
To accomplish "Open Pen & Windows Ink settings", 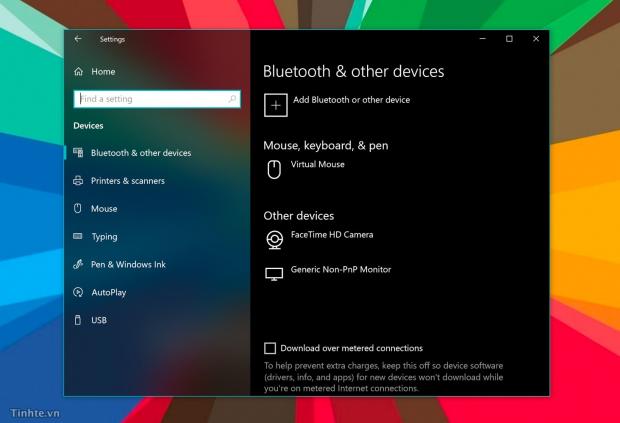I will [x=128, y=265].
